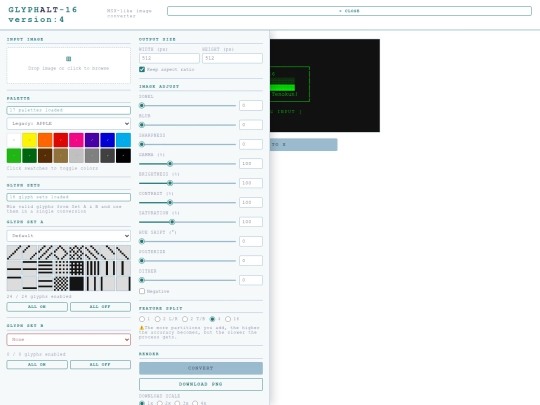Click the Close button in the header
This screenshot has height=405, width=540.
[349, 11]
